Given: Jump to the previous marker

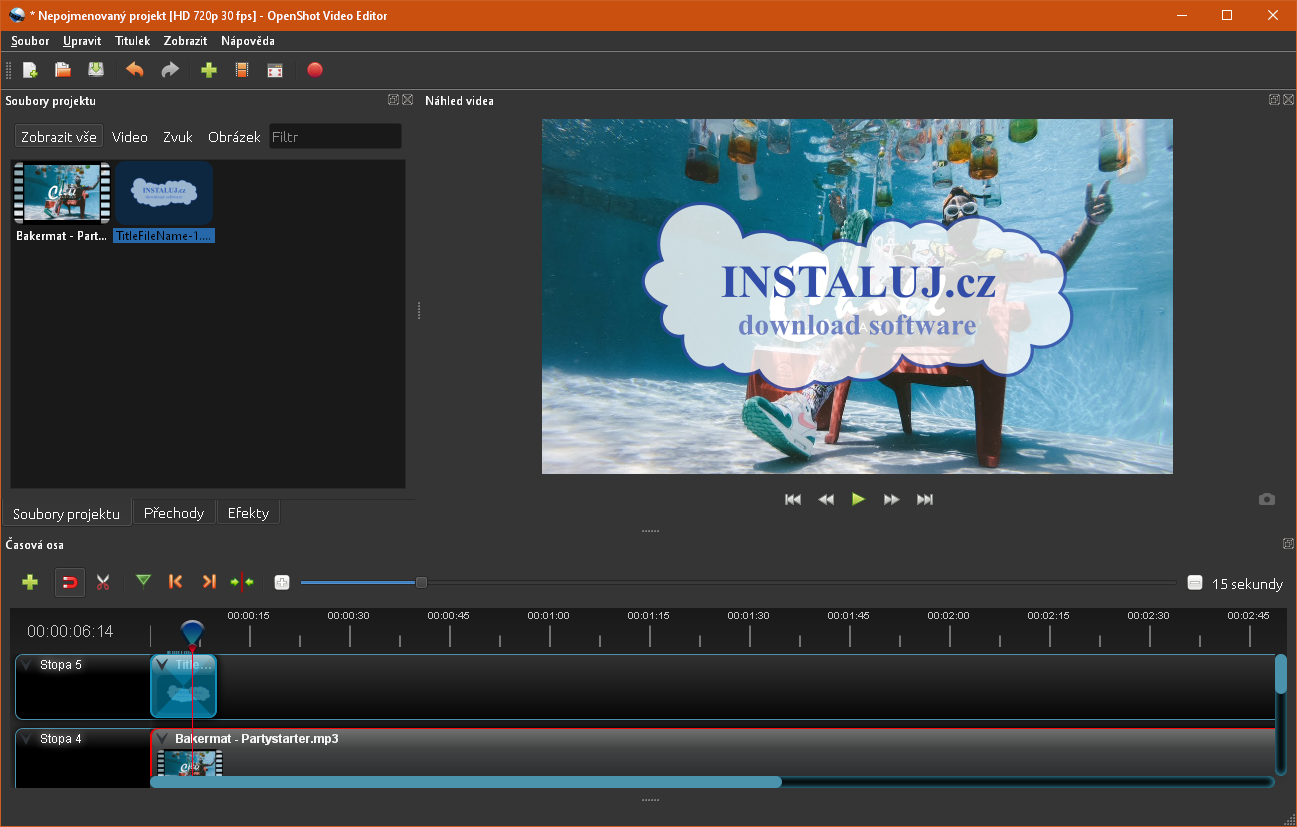Looking at the screenshot, I should point(176,582).
